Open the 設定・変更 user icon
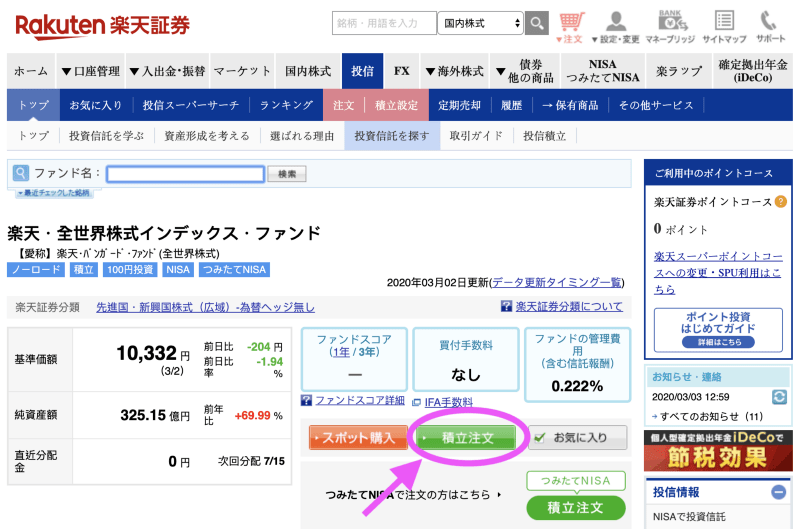 (616, 28)
